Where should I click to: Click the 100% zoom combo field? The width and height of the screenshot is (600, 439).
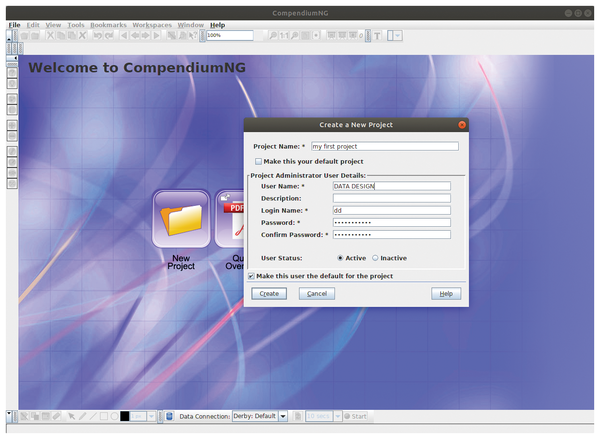click(x=230, y=35)
